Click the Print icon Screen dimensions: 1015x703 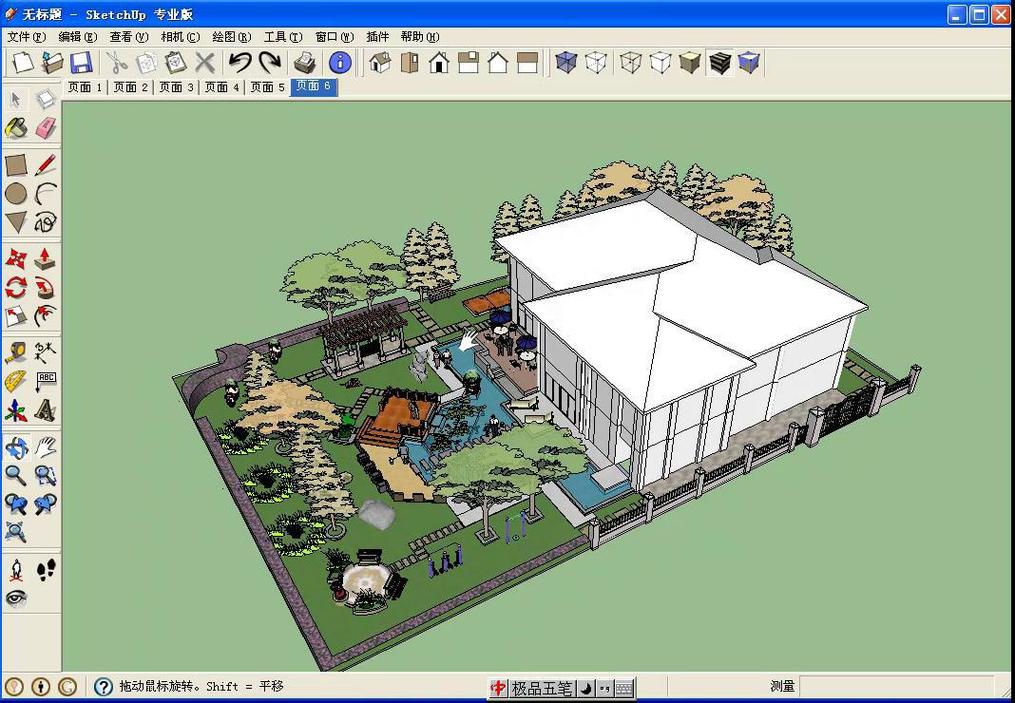coord(304,63)
